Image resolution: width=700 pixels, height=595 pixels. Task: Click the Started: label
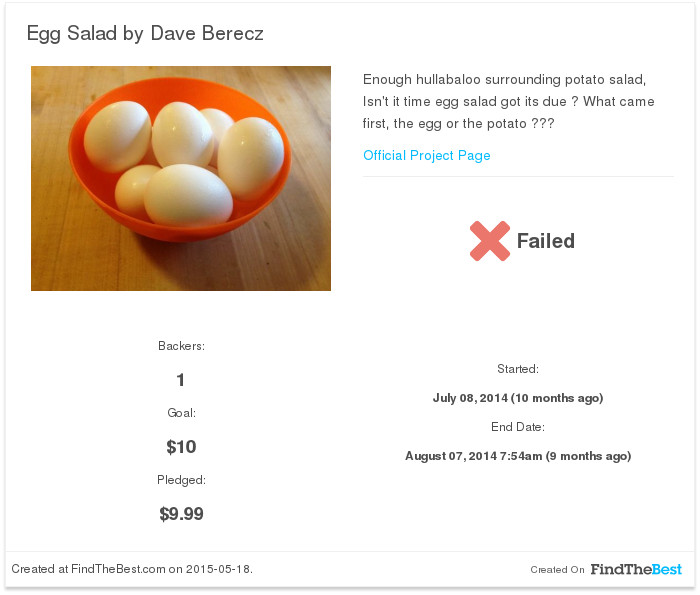518,369
